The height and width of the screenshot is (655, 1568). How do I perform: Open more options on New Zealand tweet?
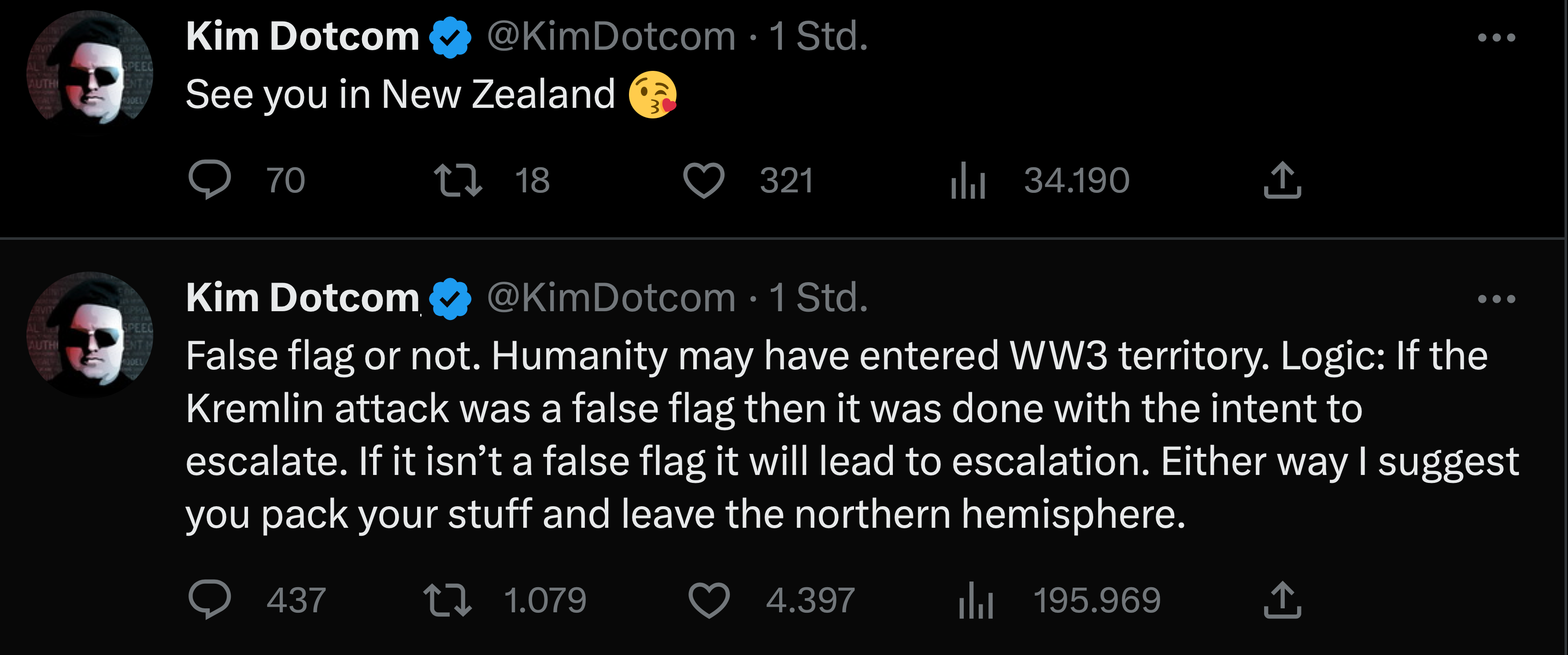click(1496, 38)
